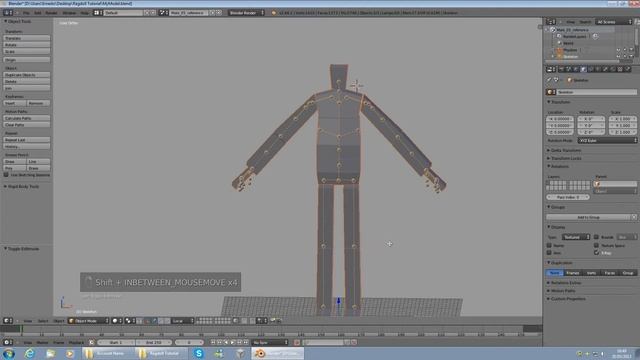Click the scene browse icon in header
The height and width of the screenshot is (360, 640).
pos(164,13)
